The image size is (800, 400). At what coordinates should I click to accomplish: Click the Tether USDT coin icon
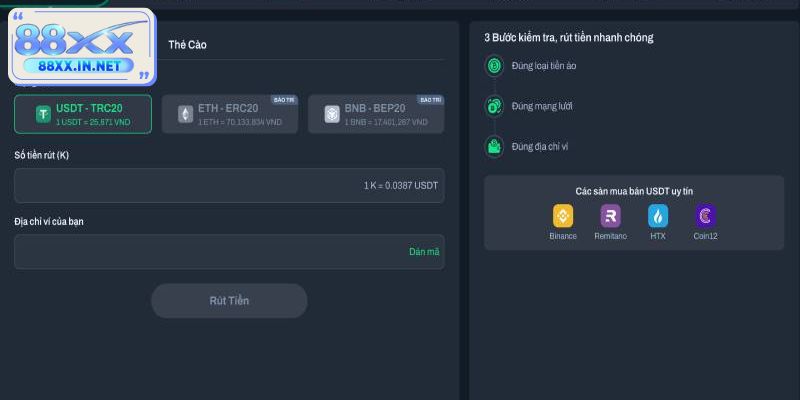pos(43,114)
